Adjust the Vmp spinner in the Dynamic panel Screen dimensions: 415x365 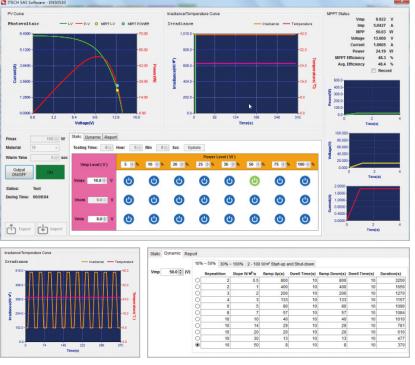tap(172, 272)
